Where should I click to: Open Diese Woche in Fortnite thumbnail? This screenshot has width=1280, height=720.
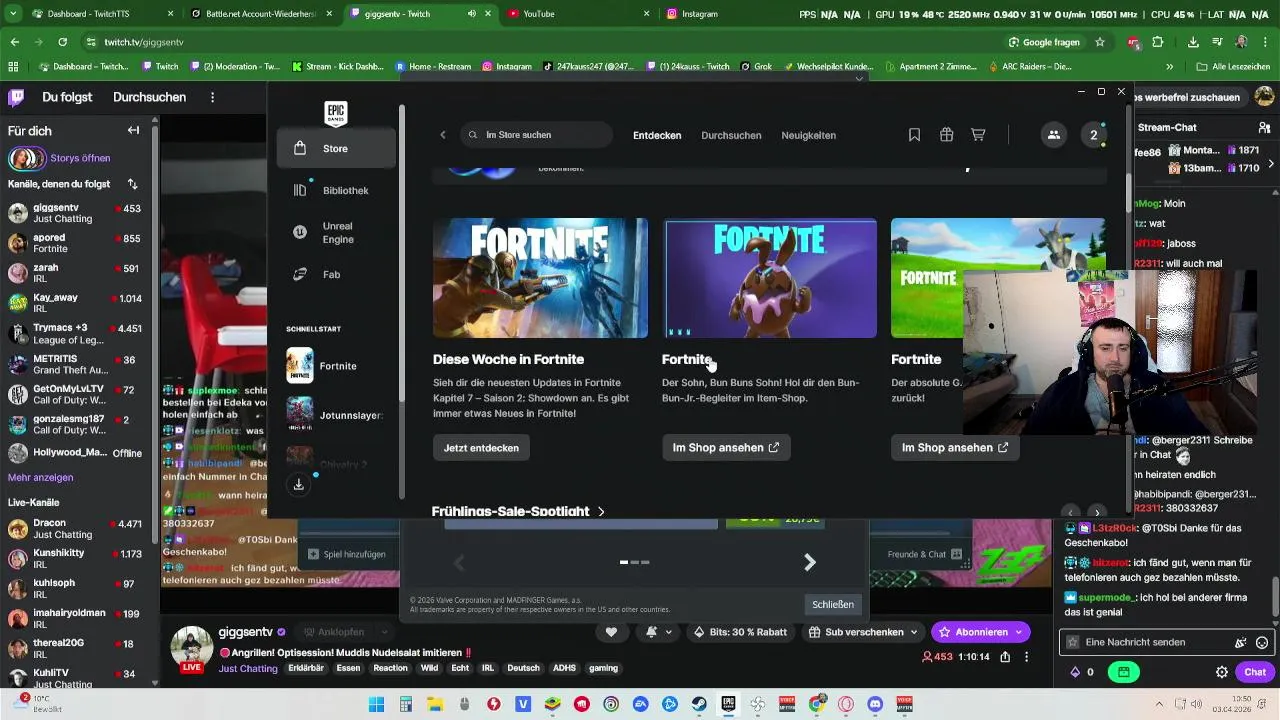tap(540, 278)
